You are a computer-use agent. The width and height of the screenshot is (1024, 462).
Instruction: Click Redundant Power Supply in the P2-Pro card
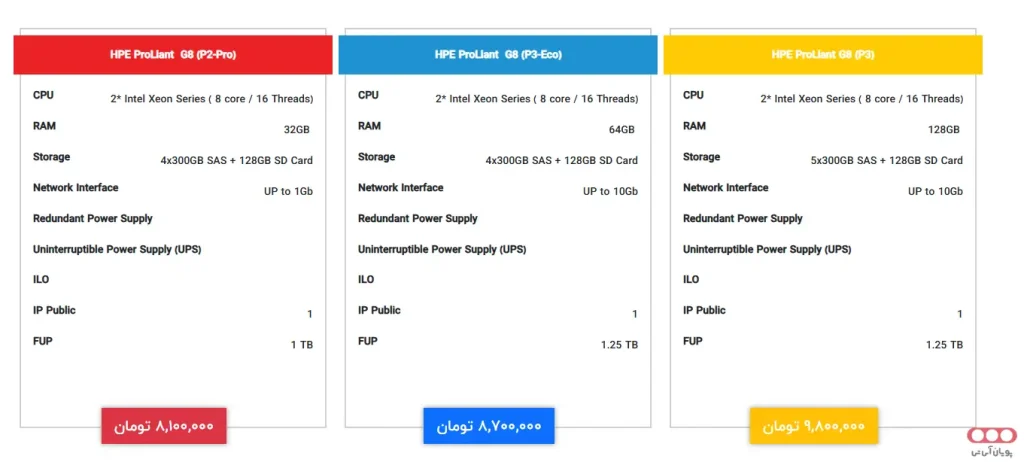(x=93, y=218)
